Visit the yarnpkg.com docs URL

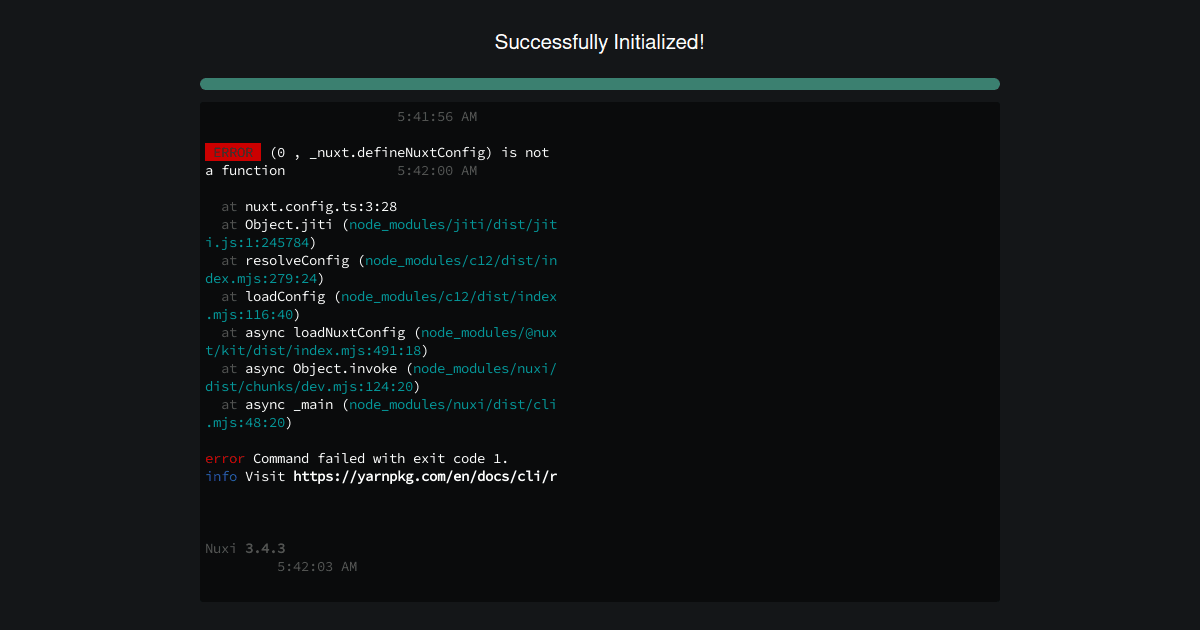coord(425,476)
